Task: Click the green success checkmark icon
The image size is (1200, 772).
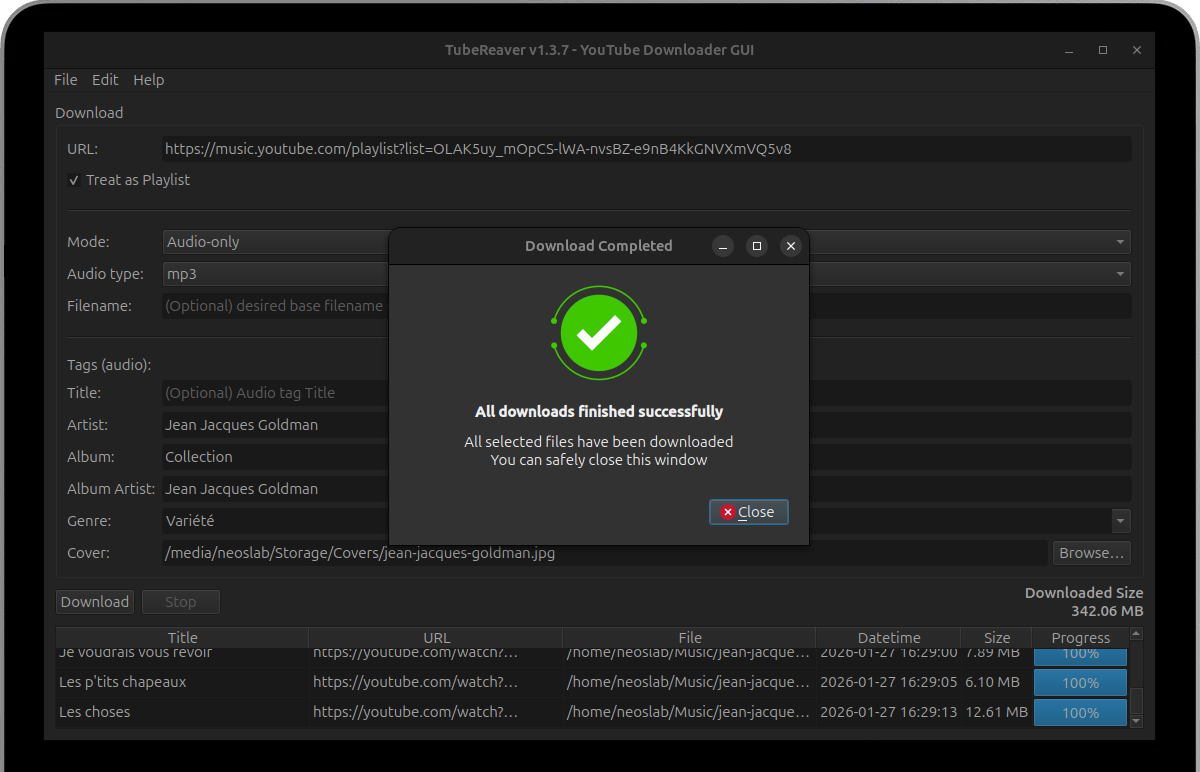Action: [599, 332]
